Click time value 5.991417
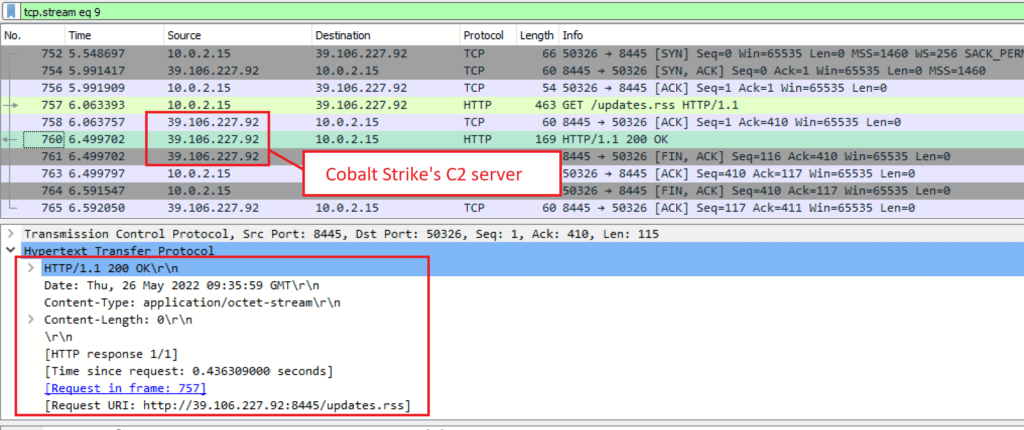The height and width of the screenshot is (430, 1024). 97,71
